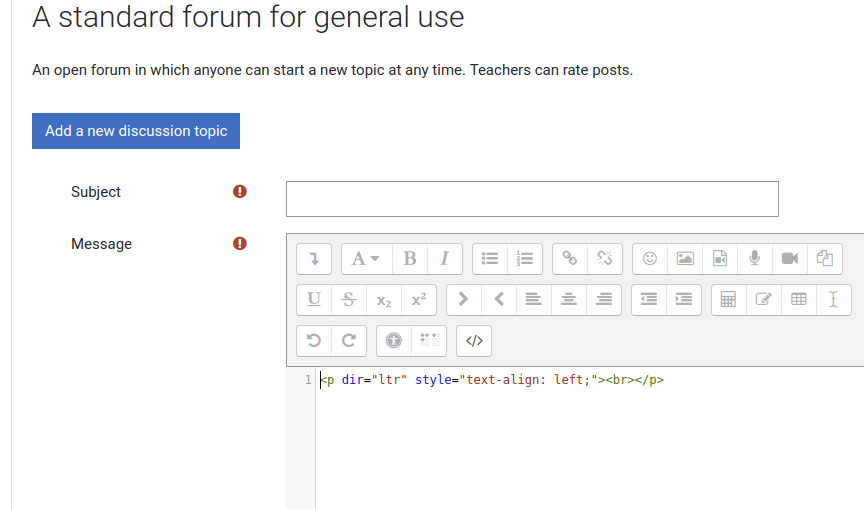Open the paragraph styles dropdown
Viewport: 864px width, 509px height.
tap(366, 258)
